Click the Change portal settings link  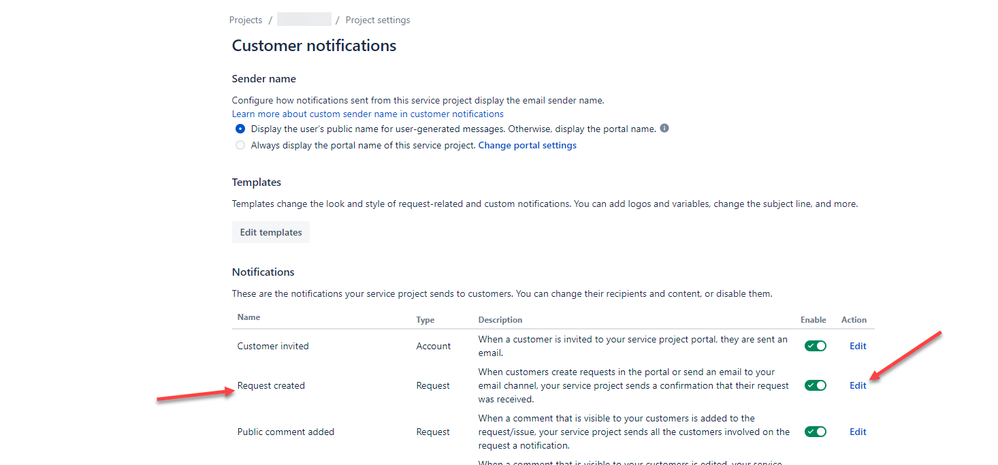527,145
